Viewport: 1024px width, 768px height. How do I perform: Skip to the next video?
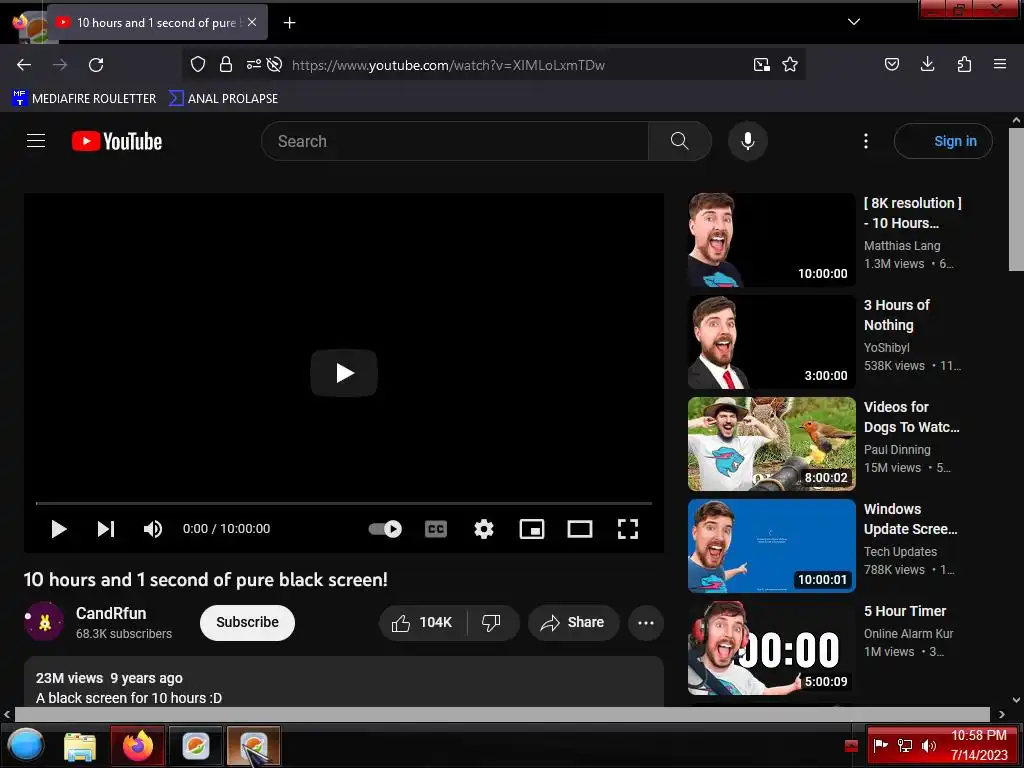(106, 529)
